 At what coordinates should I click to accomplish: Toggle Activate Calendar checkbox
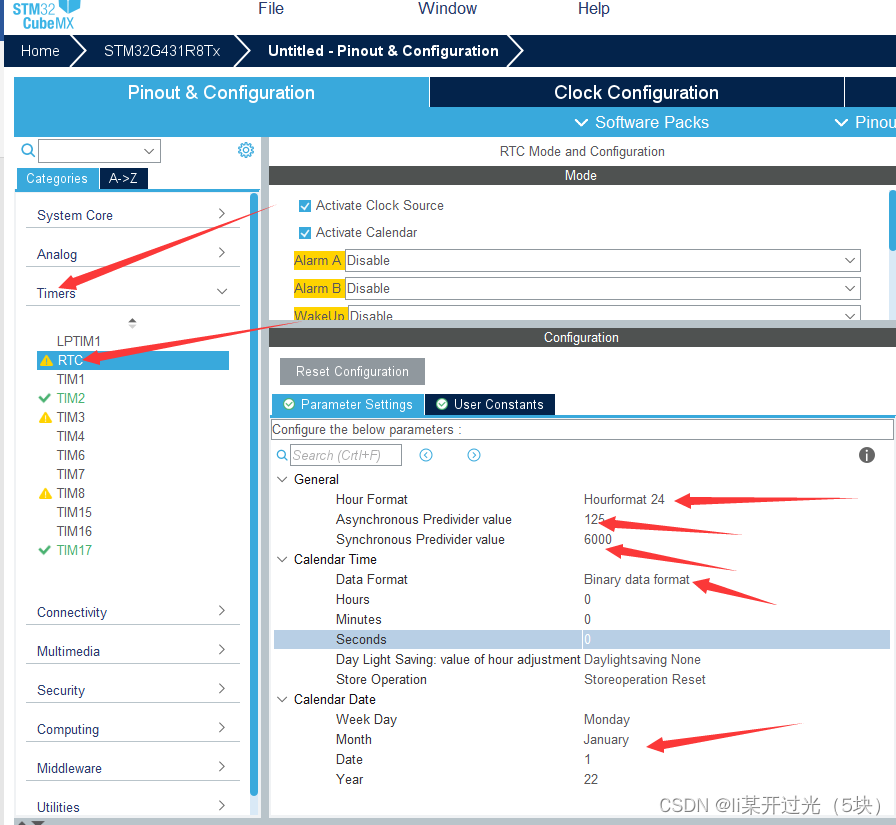pyautogui.click(x=305, y=233)
